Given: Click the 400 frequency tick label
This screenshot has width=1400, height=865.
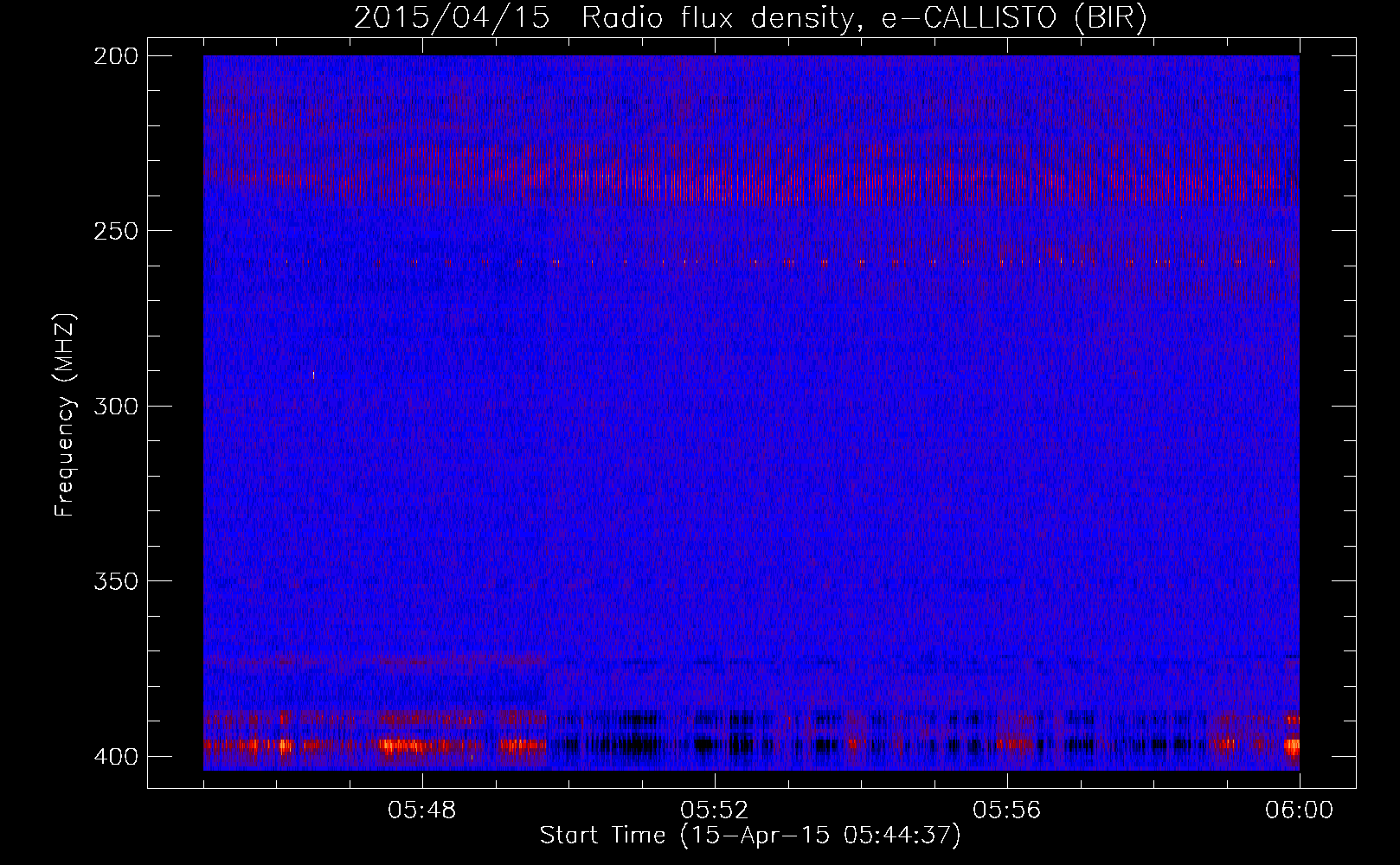Looking at the screenshot, I should (115, 757).
